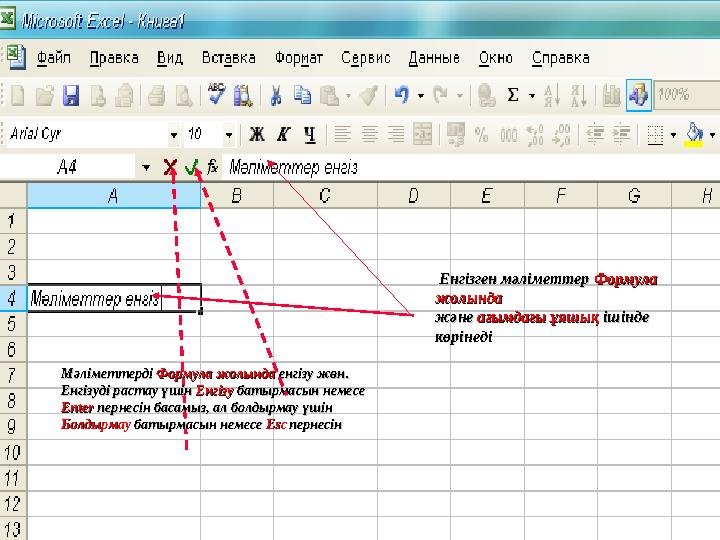Open the Arial Cyr font dropdown
Screen dimensions: 720x540
(x=174, y=135)
